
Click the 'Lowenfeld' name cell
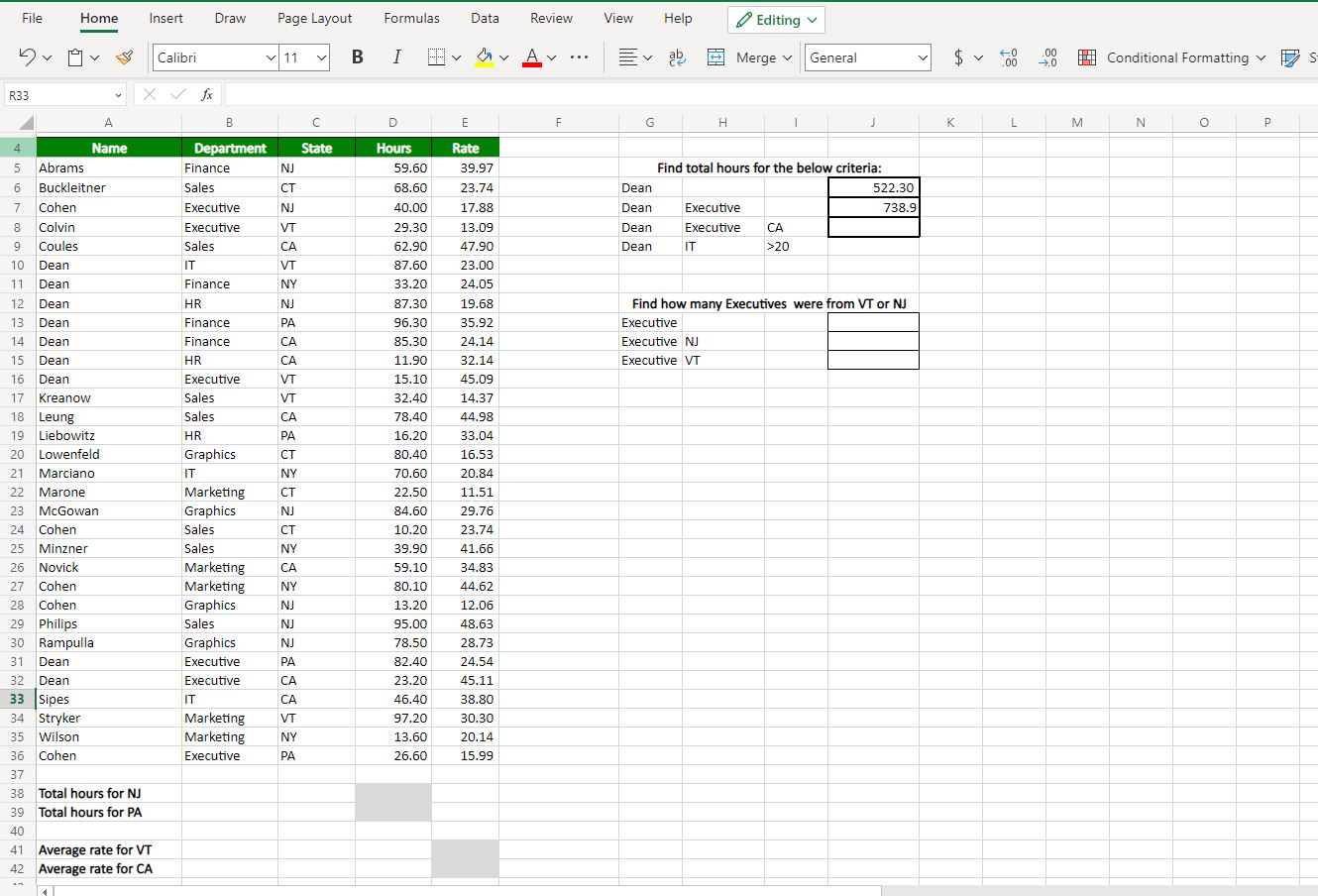[109, 454]
